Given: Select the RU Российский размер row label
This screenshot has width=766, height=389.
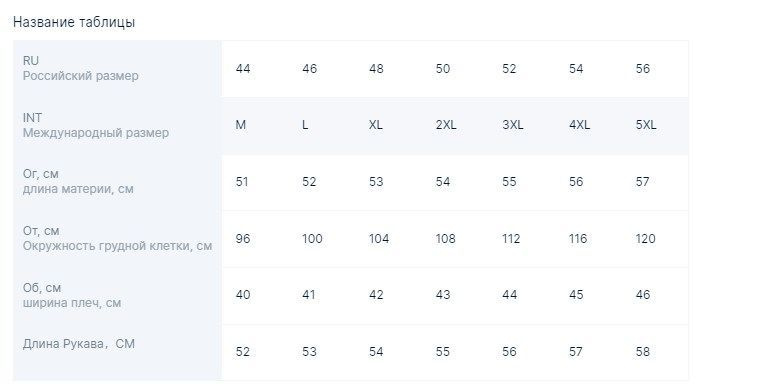Looking at the screenshot, I should (81, 68).
